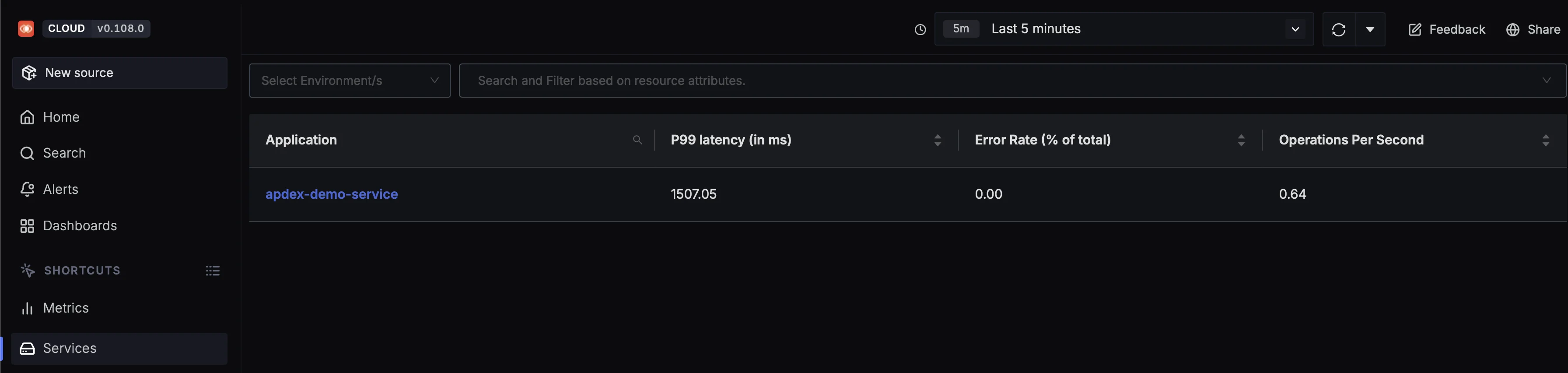The height and width of the screenshot is (373, 1568).
Task: Open auto-refresh options caret dropdown
Action: click(1370, 29)
